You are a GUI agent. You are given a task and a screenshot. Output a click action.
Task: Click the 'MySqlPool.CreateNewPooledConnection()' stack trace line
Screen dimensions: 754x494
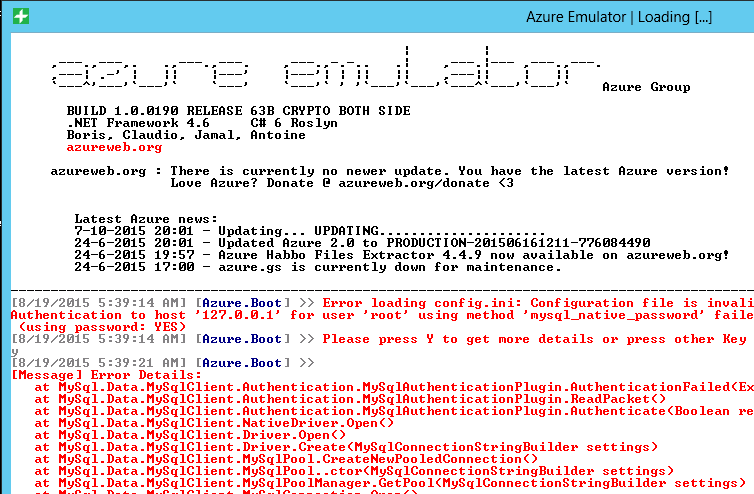286,459
